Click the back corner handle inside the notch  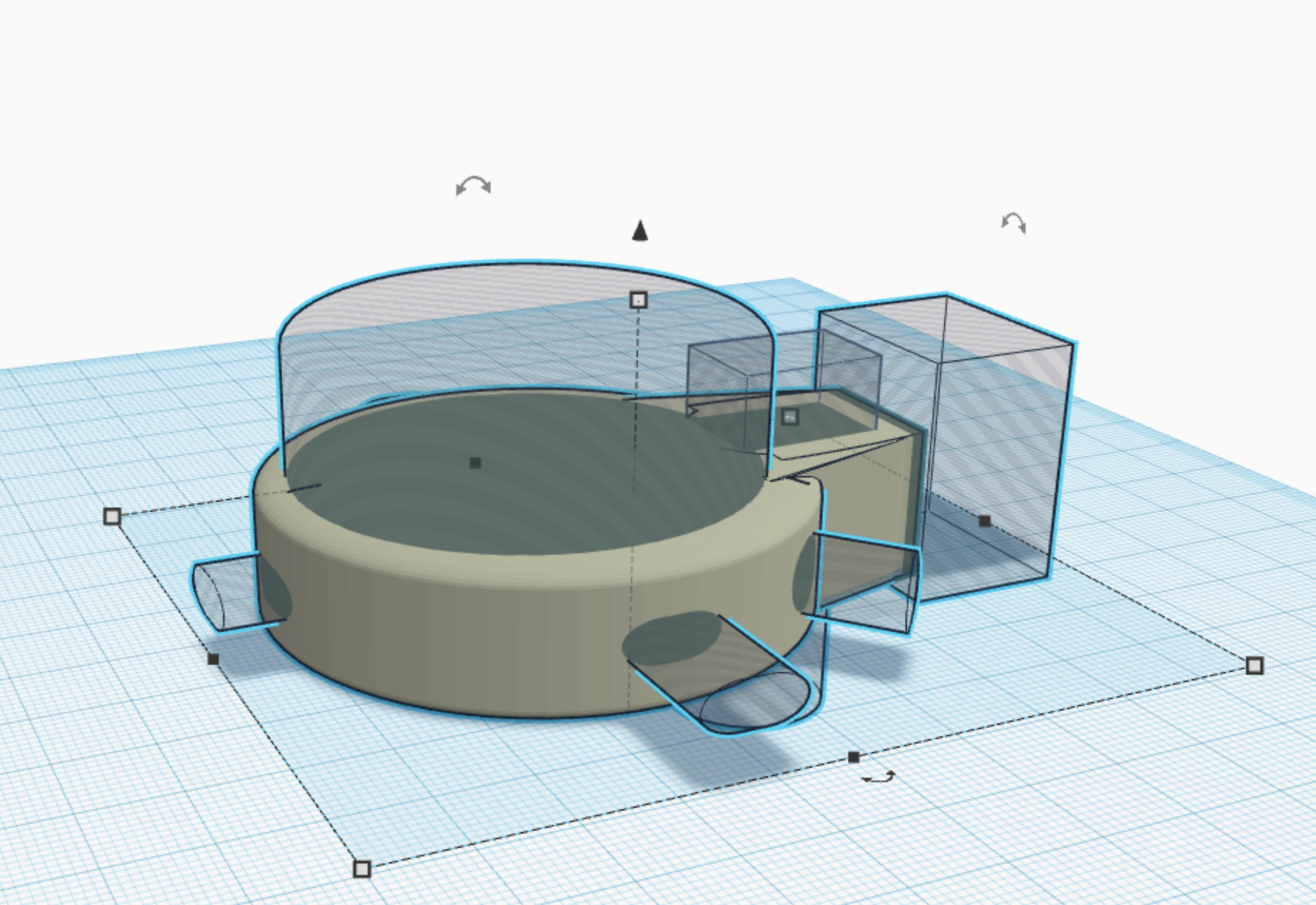tap(790, 417)
